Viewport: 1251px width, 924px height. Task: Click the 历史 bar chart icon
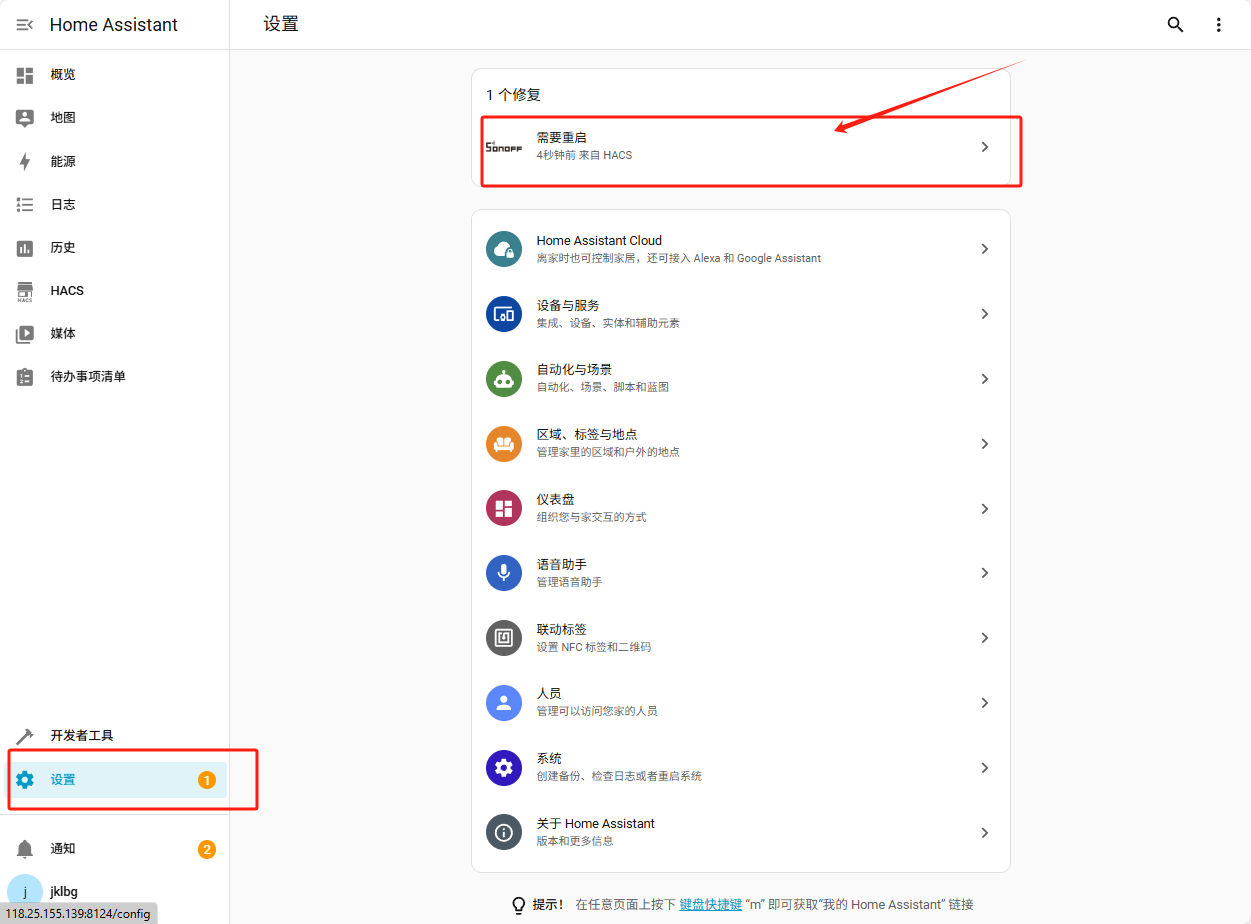tap(25, 247)
